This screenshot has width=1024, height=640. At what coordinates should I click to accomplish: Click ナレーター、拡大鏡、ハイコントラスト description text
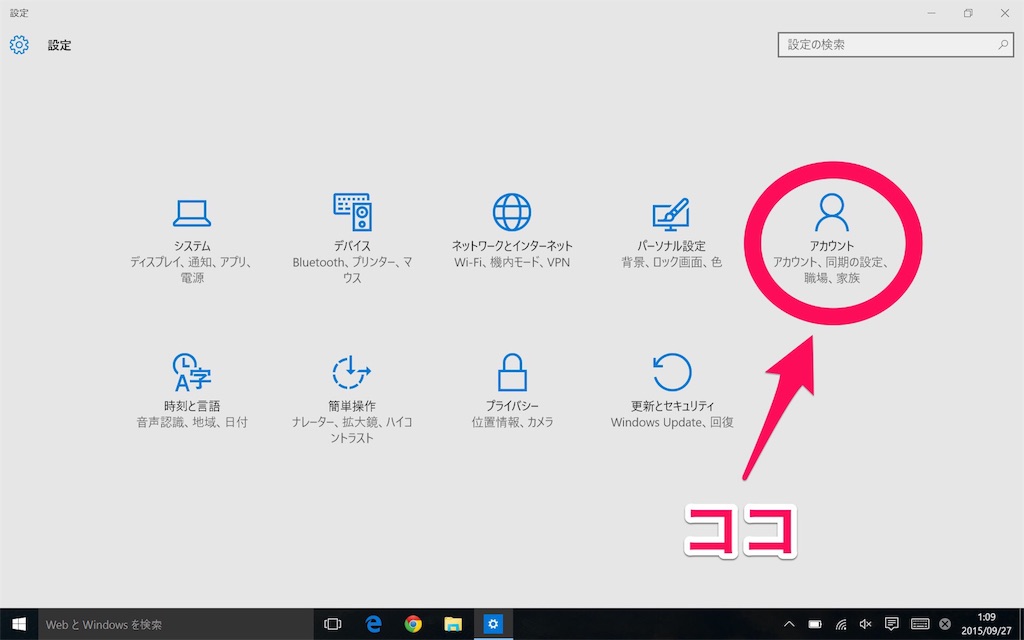coord(352,430)
